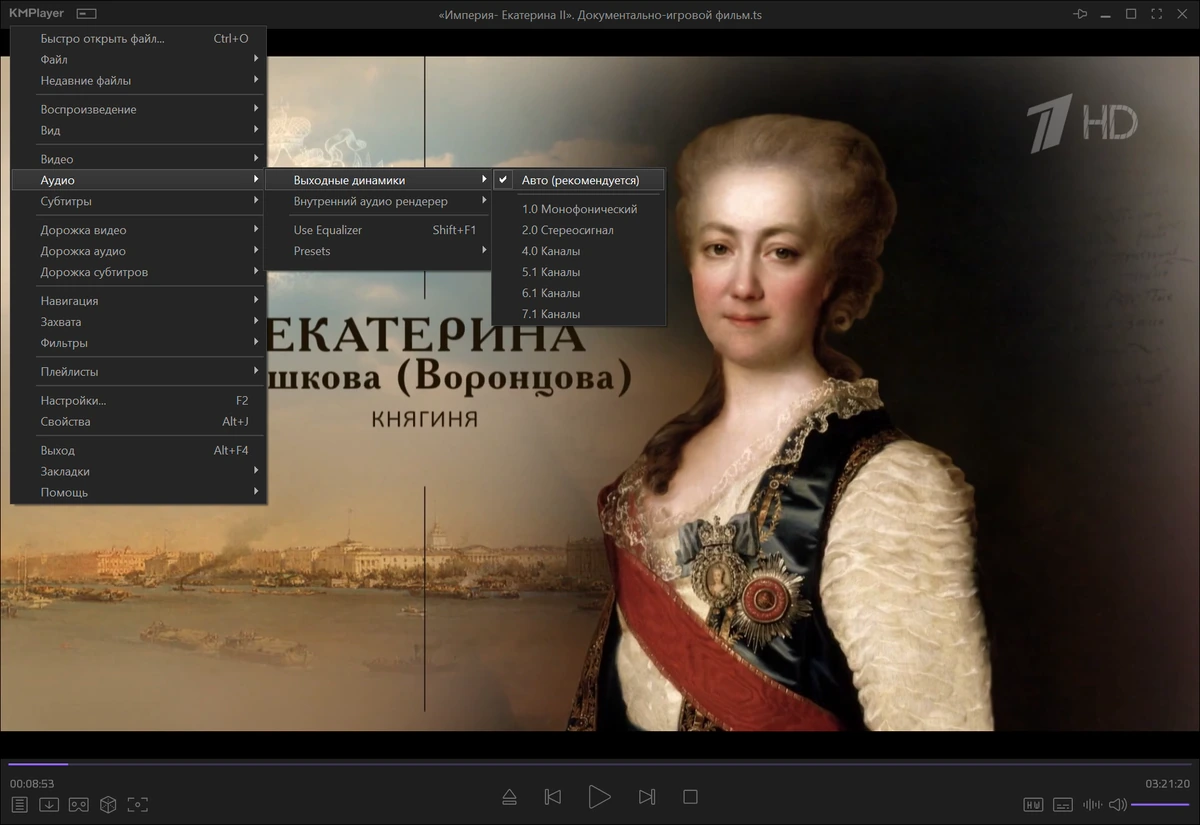Enter fullscreen with the title bar icon
This screenshot has height=825, width=1200.
tap(1157, 14)
